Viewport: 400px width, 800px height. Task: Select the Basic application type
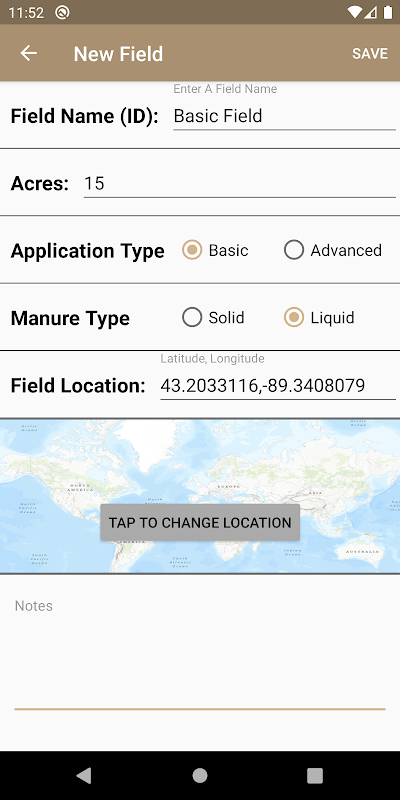(x=215, y=250)
